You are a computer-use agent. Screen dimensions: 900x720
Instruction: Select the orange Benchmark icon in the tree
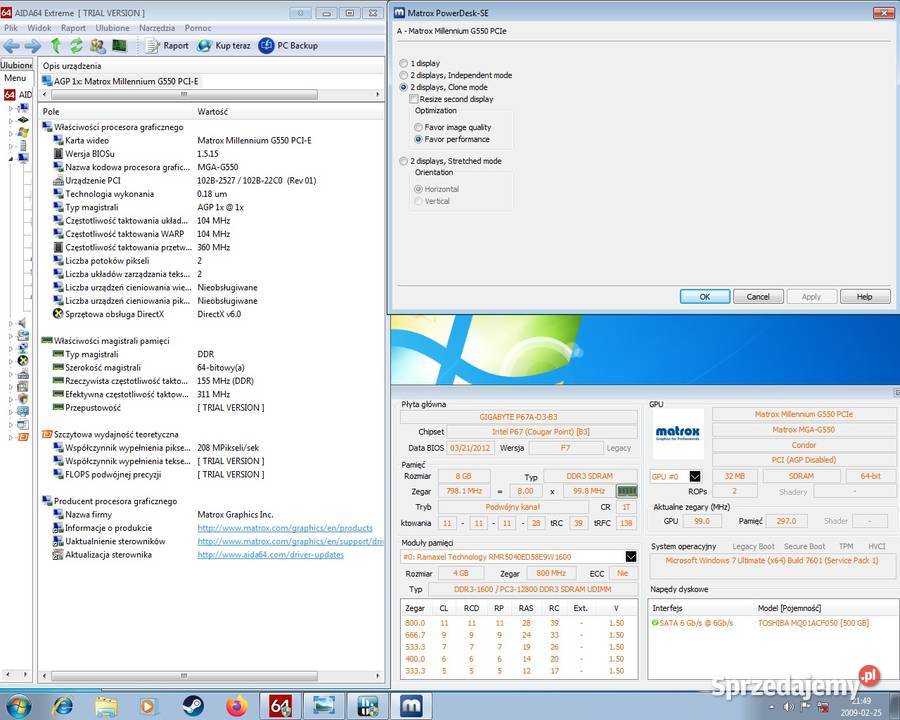[23, 437]
